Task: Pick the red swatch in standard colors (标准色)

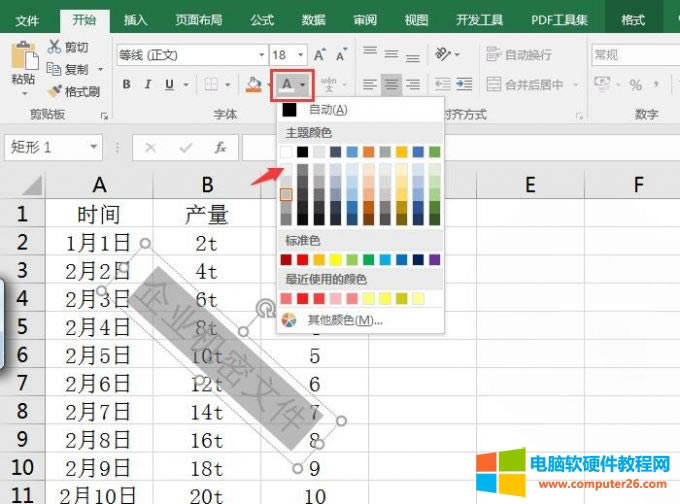Action: tap(303, 259)
